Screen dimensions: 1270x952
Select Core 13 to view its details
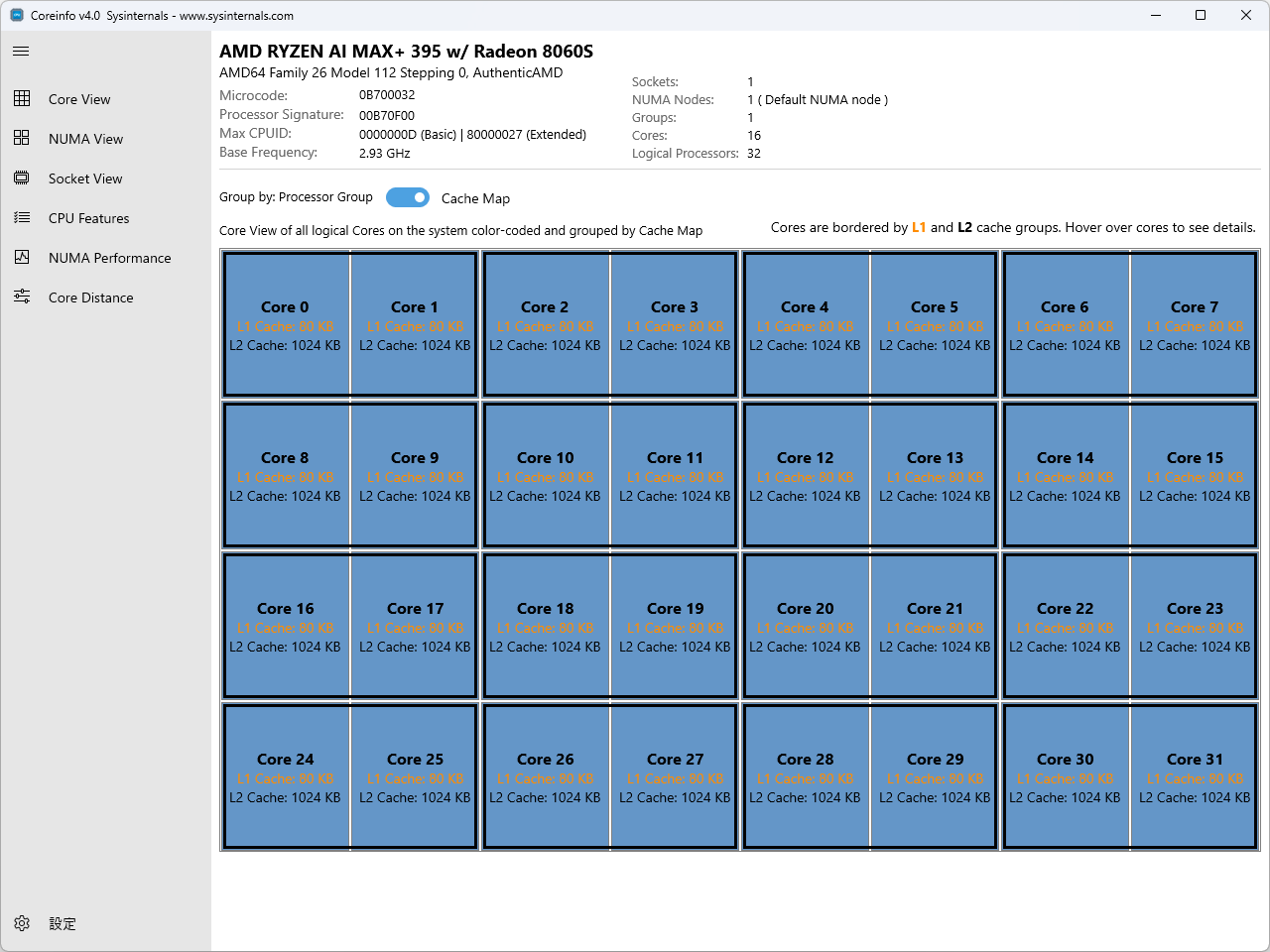(934, 474)
